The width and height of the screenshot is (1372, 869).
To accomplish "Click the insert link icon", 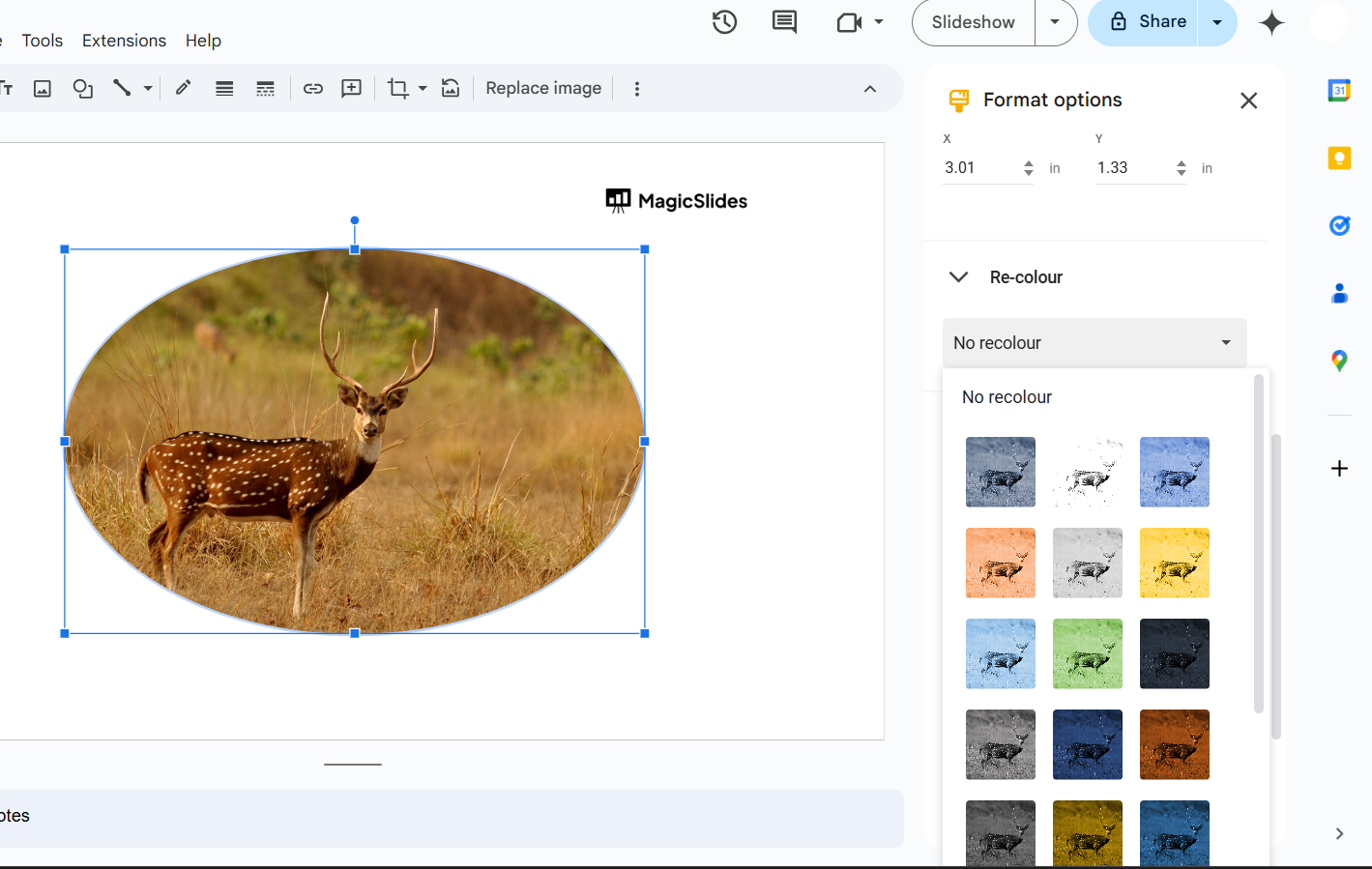I will click(x=313, y=89).
